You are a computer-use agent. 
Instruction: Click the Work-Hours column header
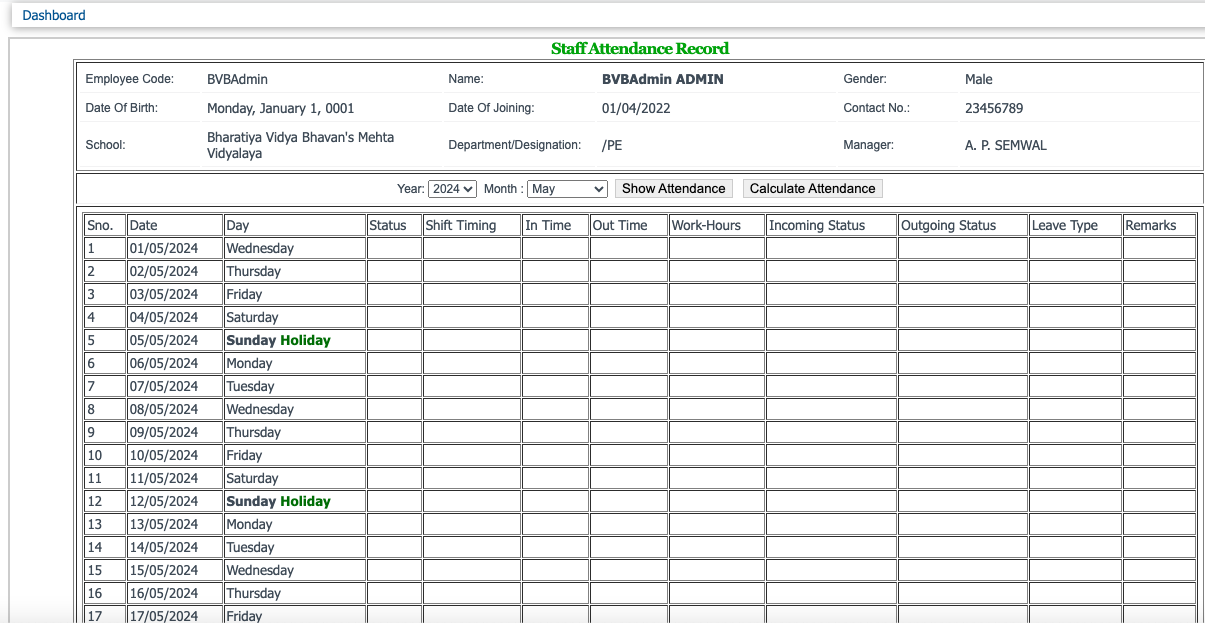(717, 225)
